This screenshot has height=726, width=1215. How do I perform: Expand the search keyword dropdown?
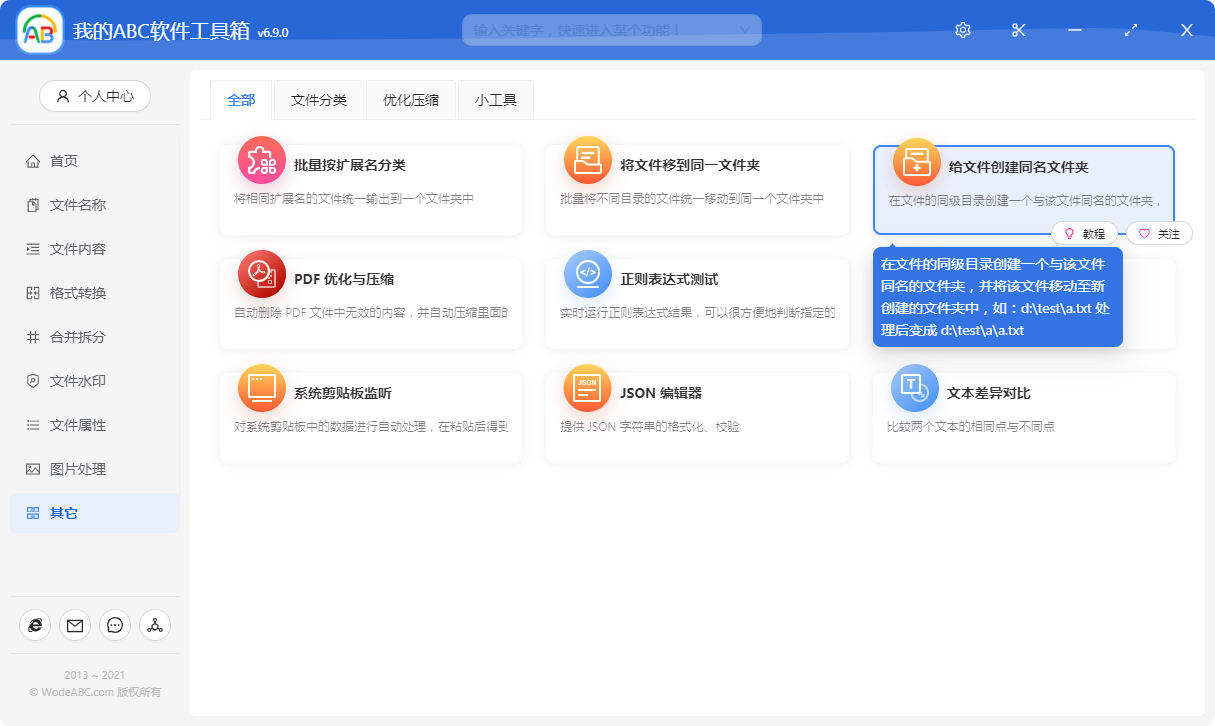744,30
